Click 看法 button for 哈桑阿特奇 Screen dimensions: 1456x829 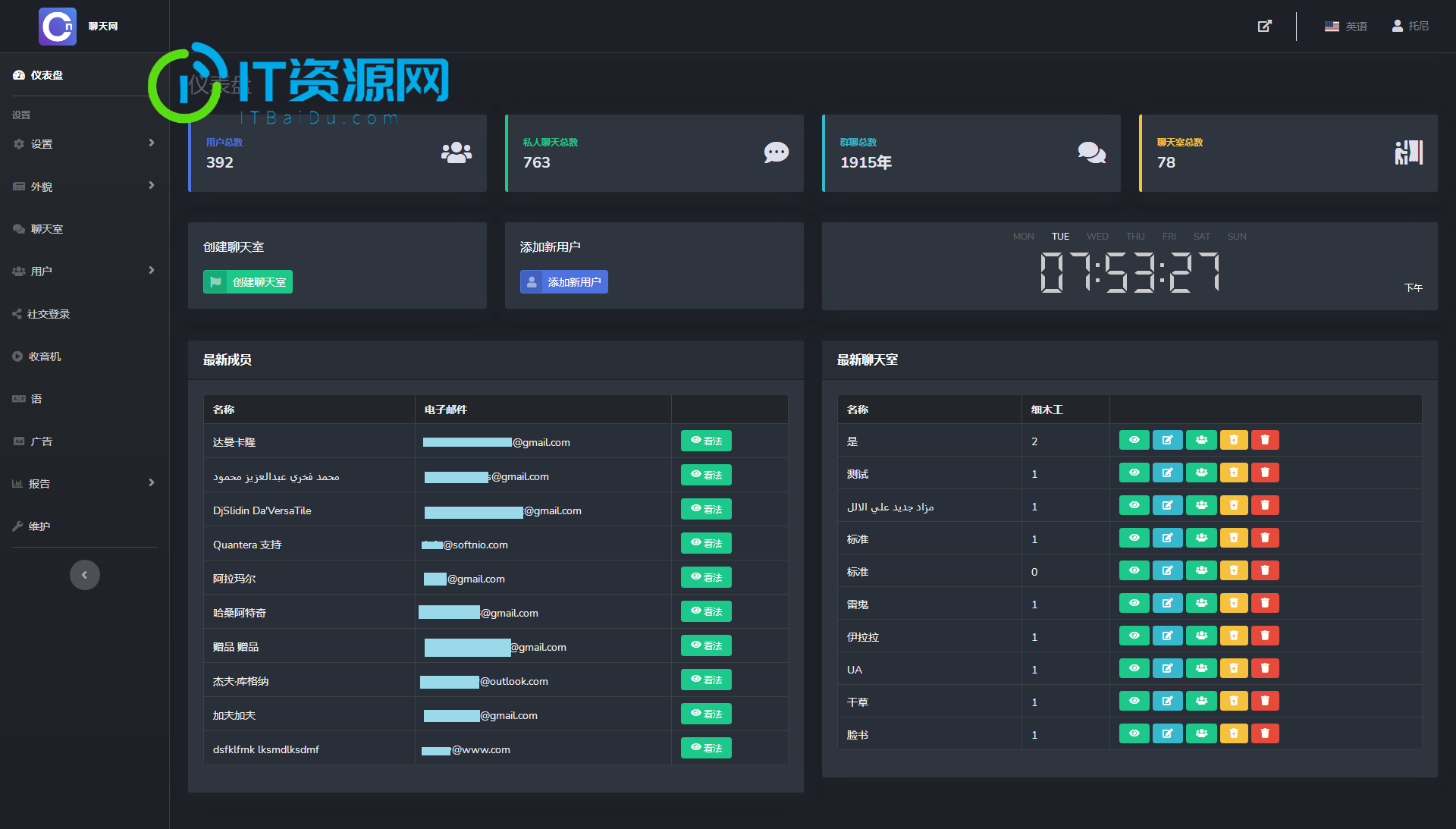pyautogui.click(x=706, y=611)
